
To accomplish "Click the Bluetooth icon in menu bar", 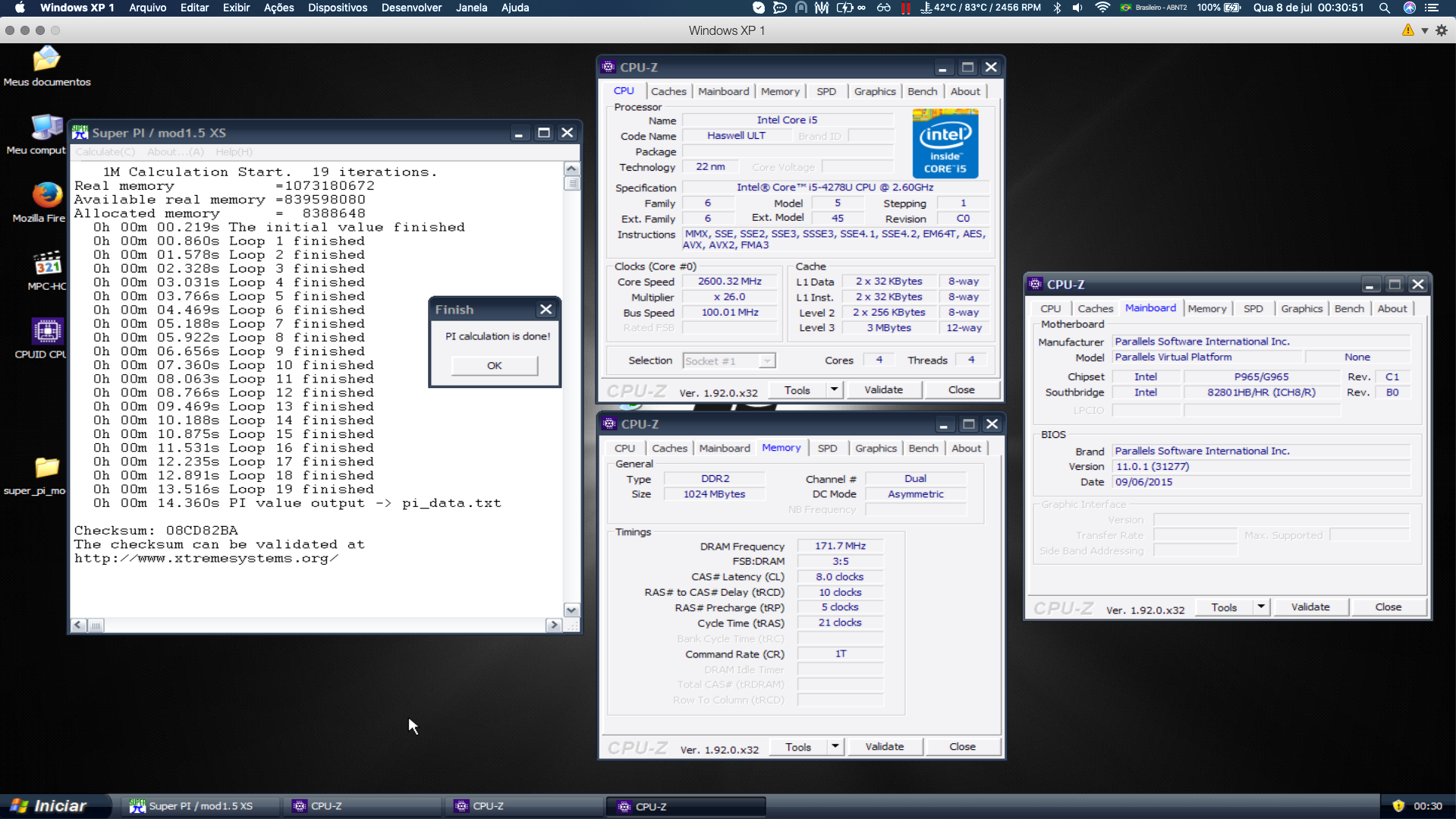I will coord(1057,8).
